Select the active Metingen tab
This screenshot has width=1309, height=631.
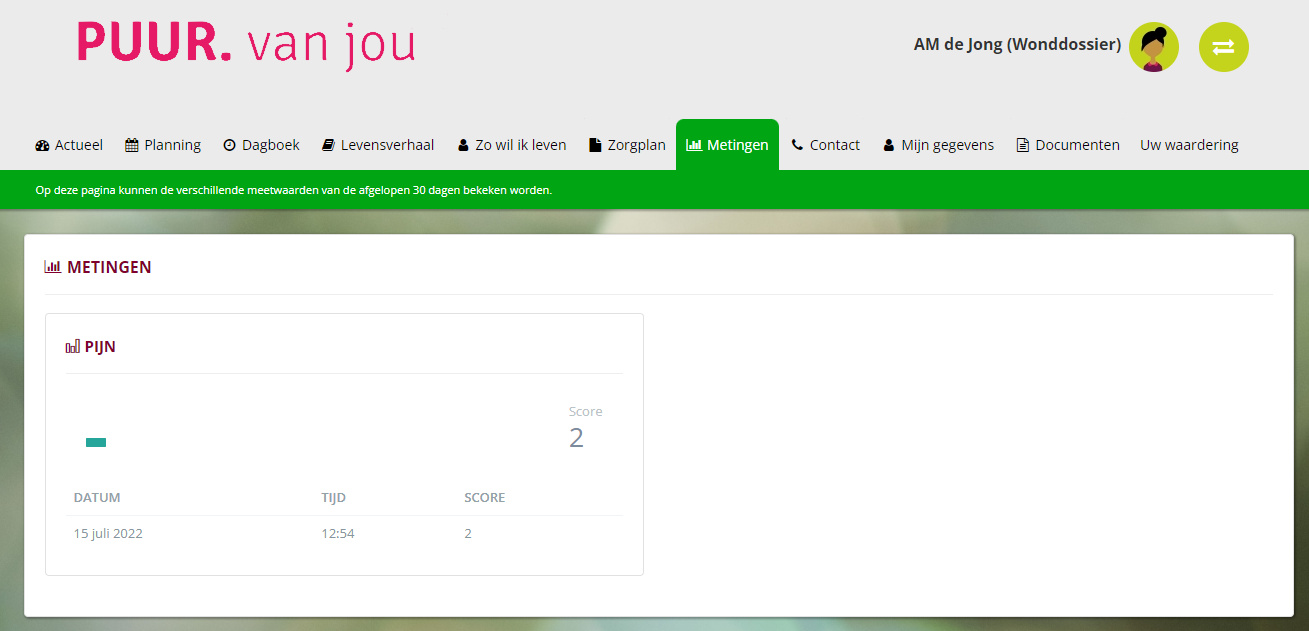click(727, 145)
